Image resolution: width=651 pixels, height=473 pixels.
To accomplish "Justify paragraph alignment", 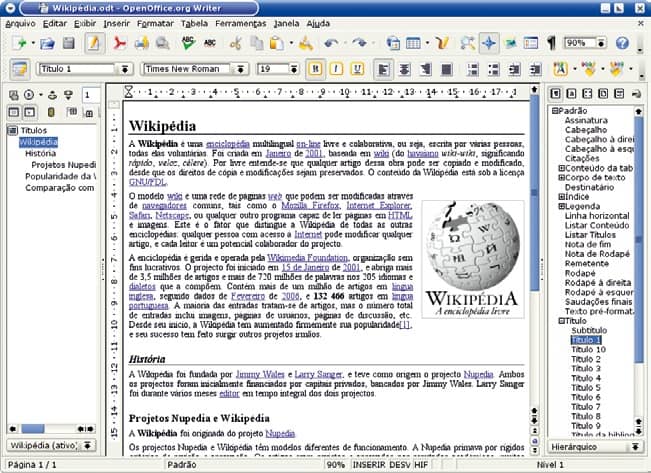I will (447, 69).
